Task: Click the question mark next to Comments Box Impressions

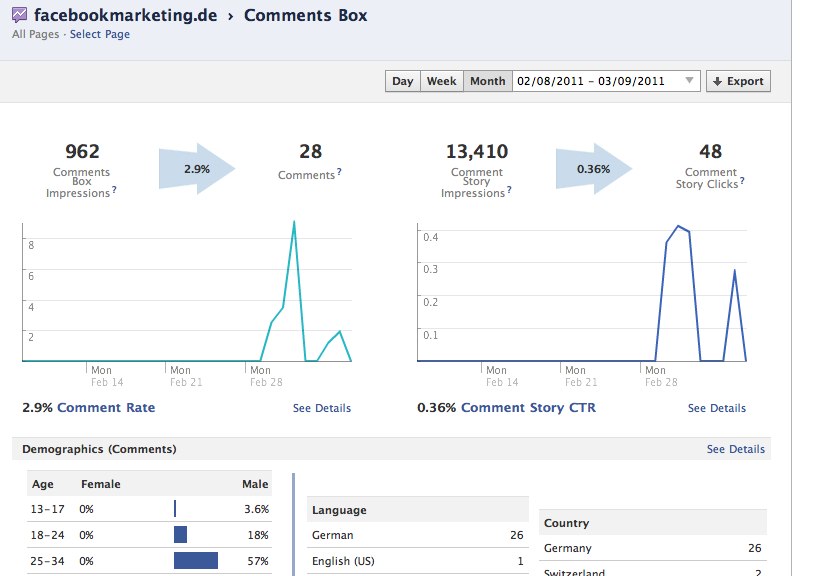Action: pos(114,190)
